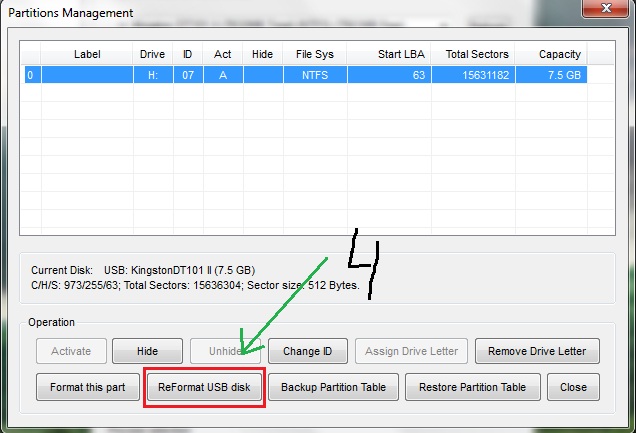Click the Change ID button
This screenshot has width=636, height=433.
click(308, 351)
